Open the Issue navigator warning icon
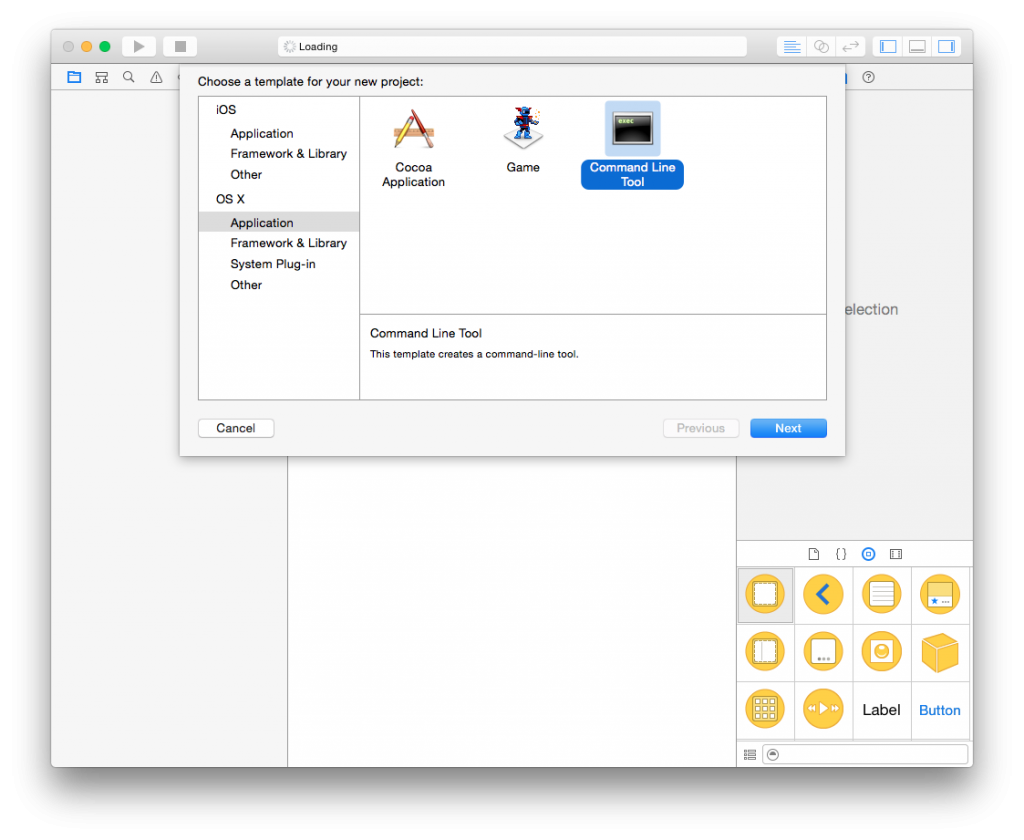1024x840 pixels. 156,77
